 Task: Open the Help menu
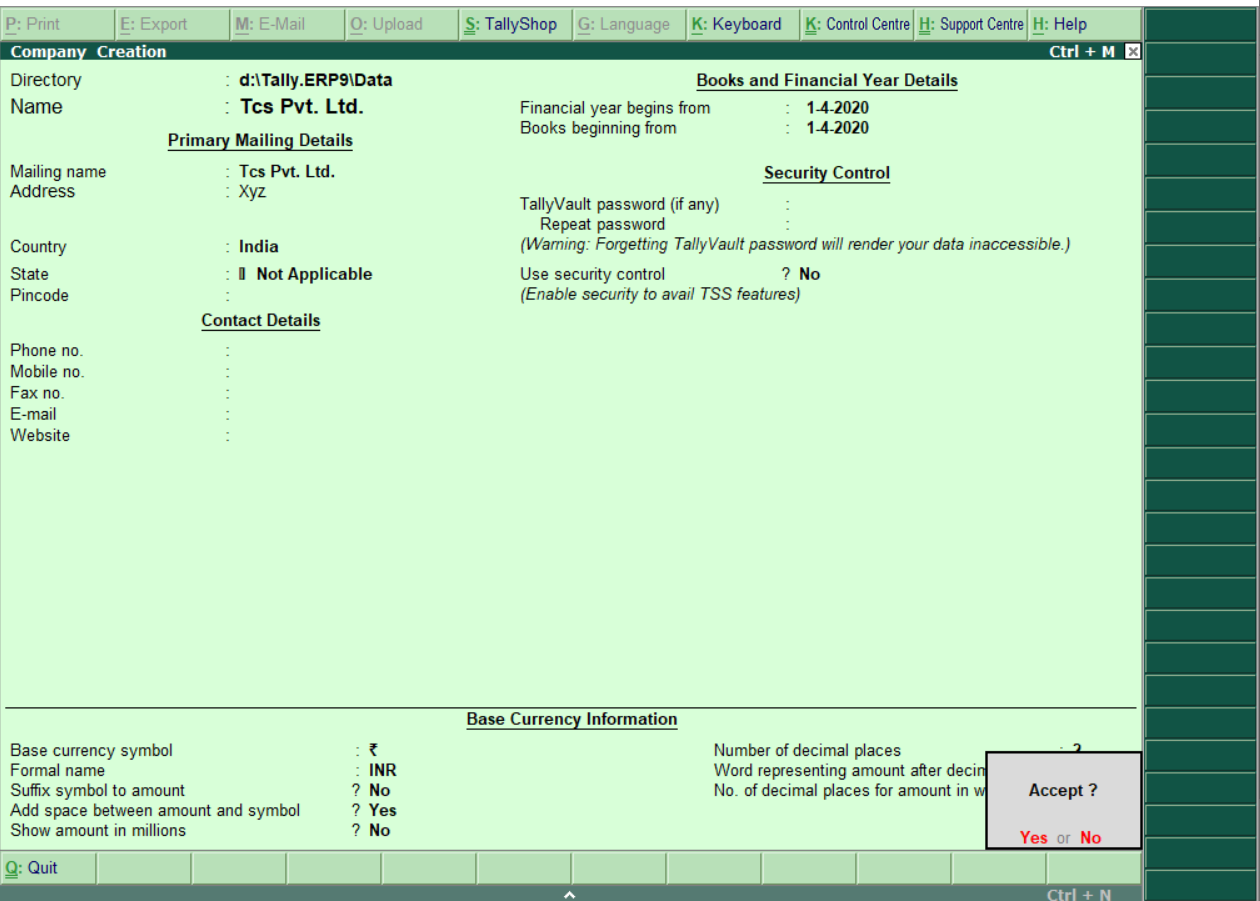1084,24
